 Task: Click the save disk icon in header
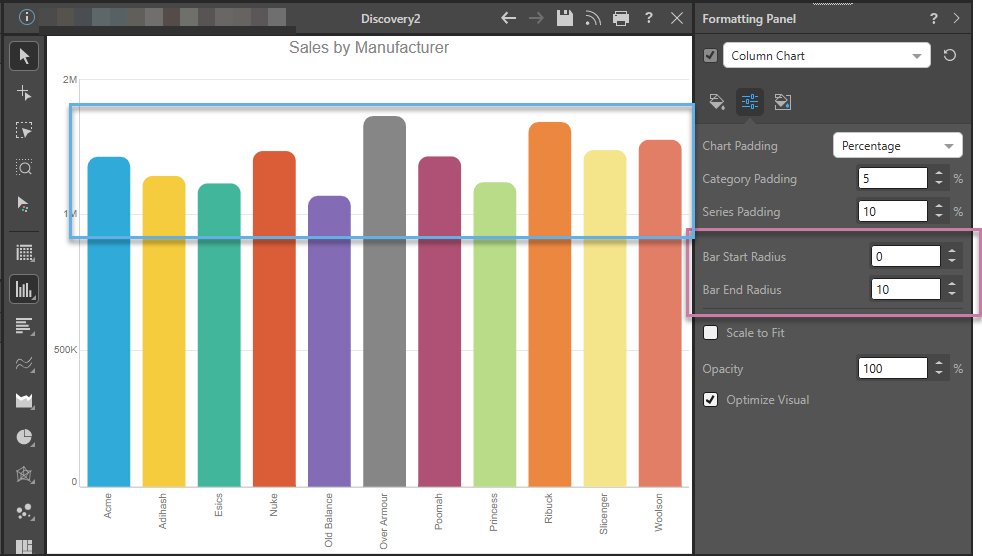coord(565,18)
